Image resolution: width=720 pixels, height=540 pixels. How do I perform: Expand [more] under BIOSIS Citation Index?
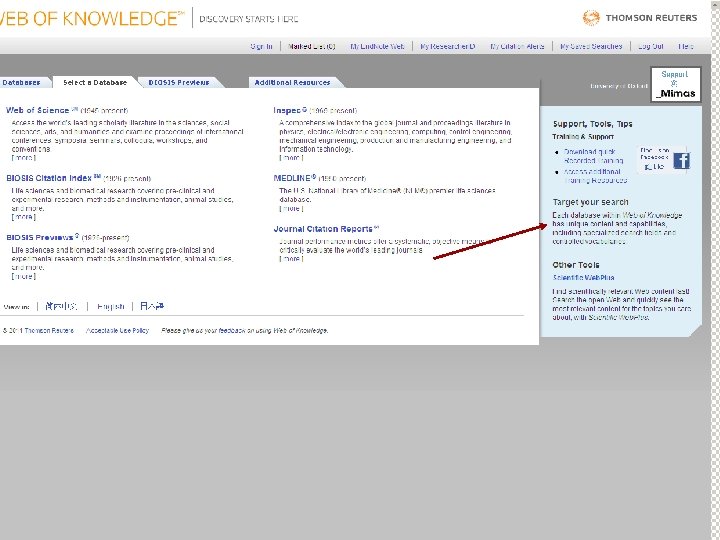coord(23,217)
